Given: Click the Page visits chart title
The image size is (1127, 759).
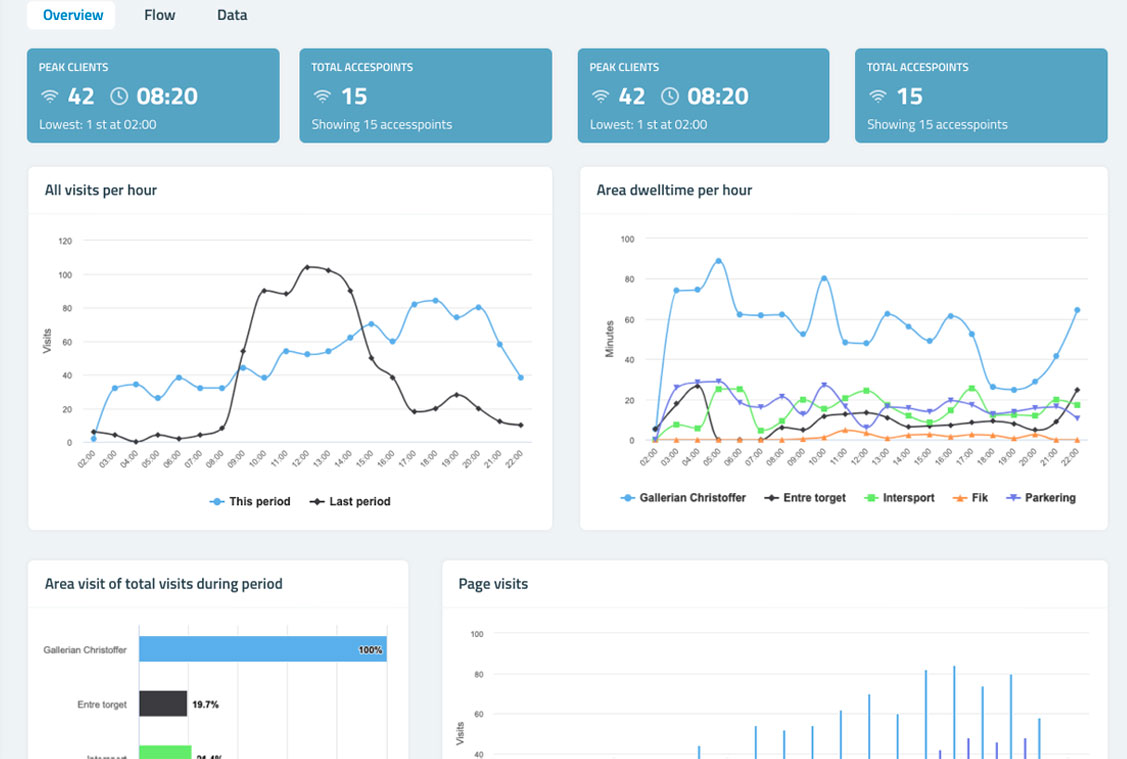Looking at the screenshot, I should [x=493, y=584].
